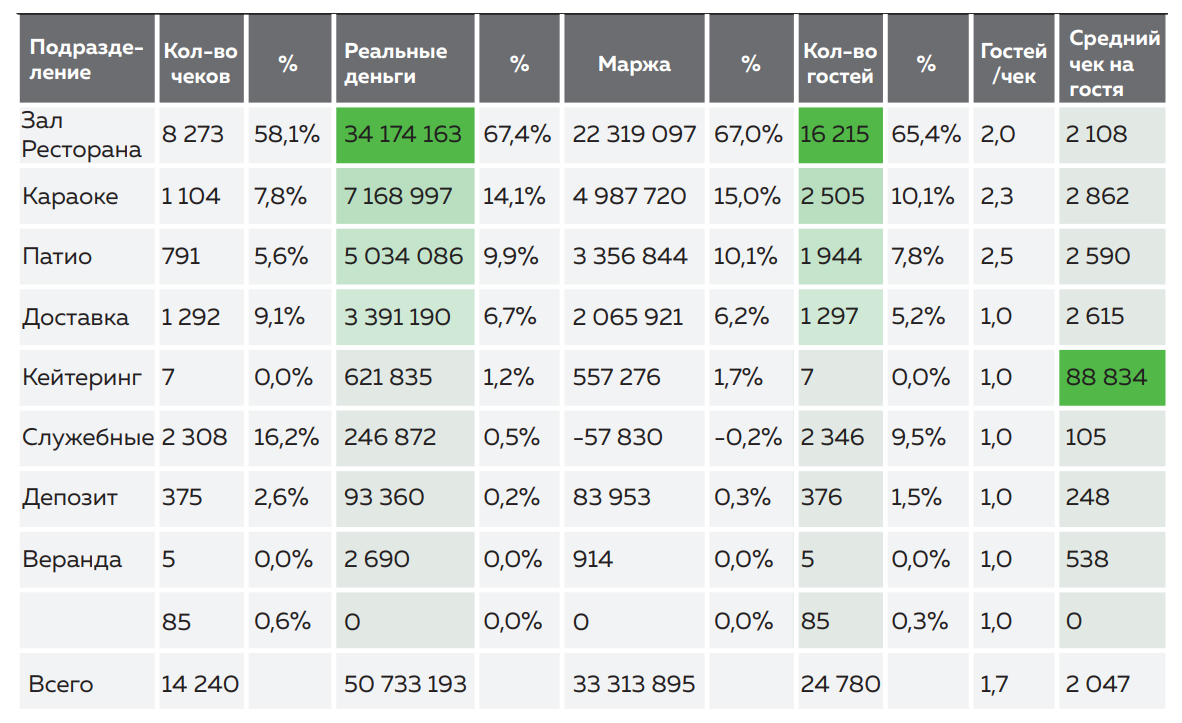
Task: Click the "Служебные" row label
Action: (88, 438)
